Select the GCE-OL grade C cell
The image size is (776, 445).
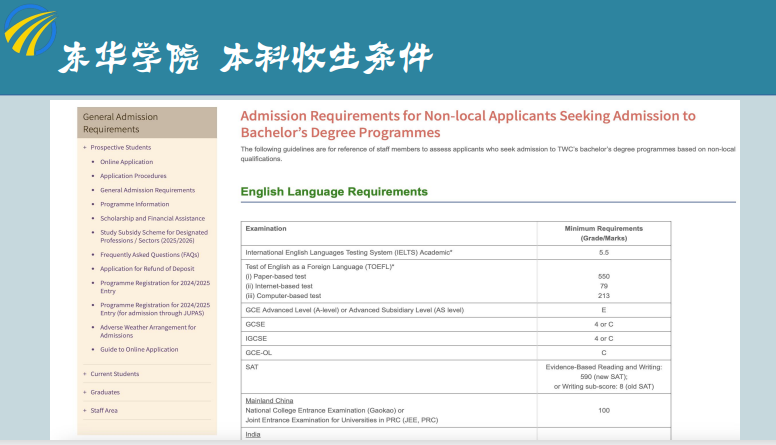(x=604, y=353)
